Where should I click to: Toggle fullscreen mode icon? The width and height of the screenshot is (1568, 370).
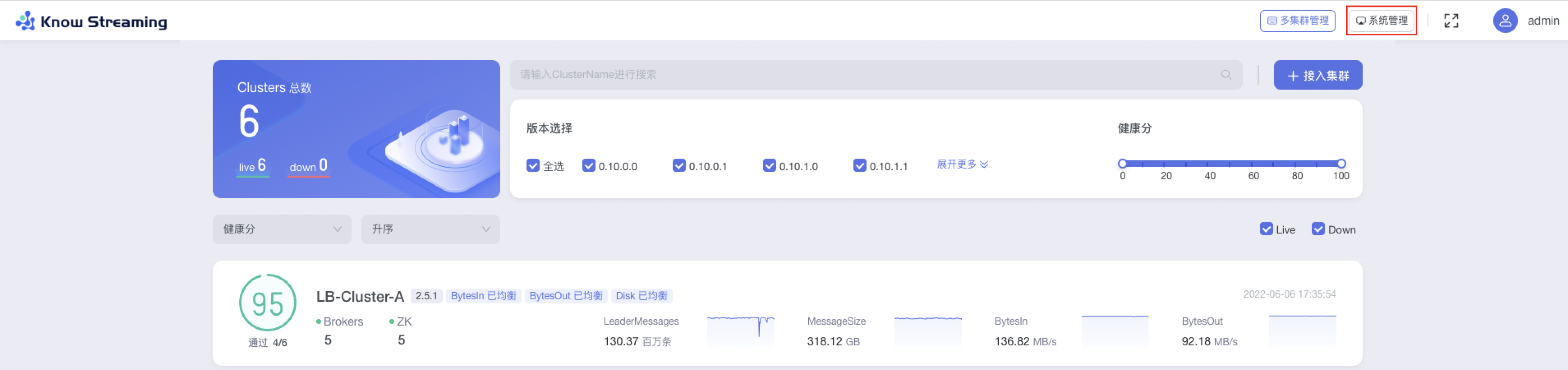coord(1451,21)
